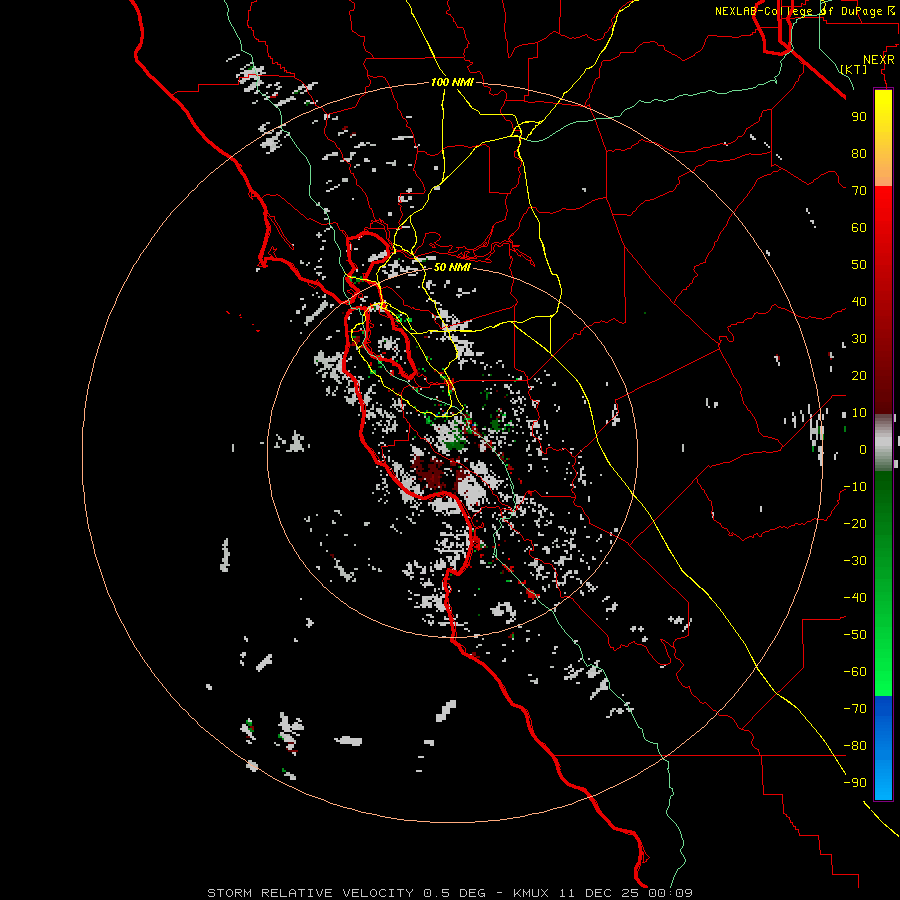Click the gray zero-velocity band on the color bar

click(883, 443)
